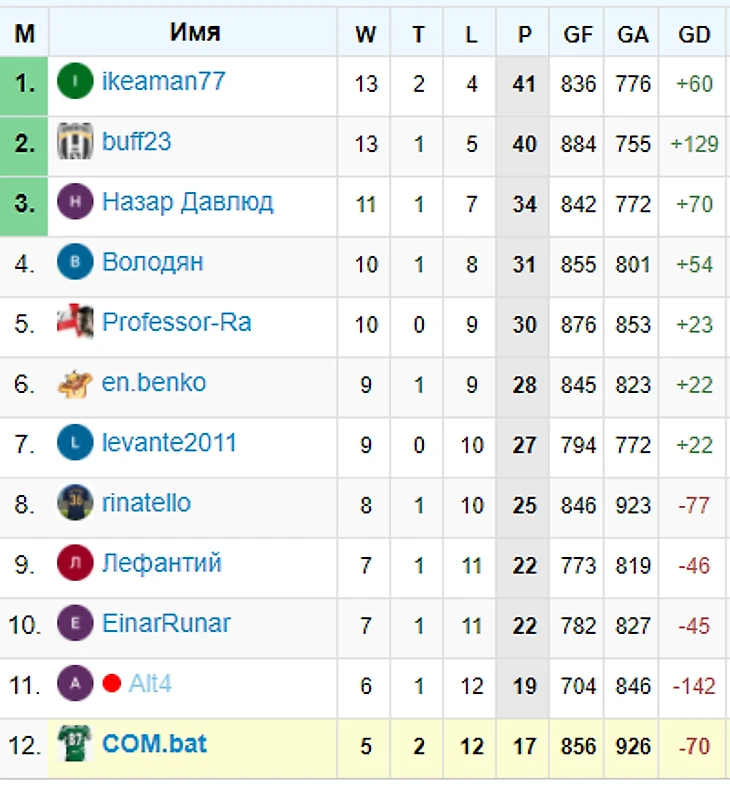Open buff23's striped jersey avatar
Viewport: 730px width, 788px height.
click(75, 141)
